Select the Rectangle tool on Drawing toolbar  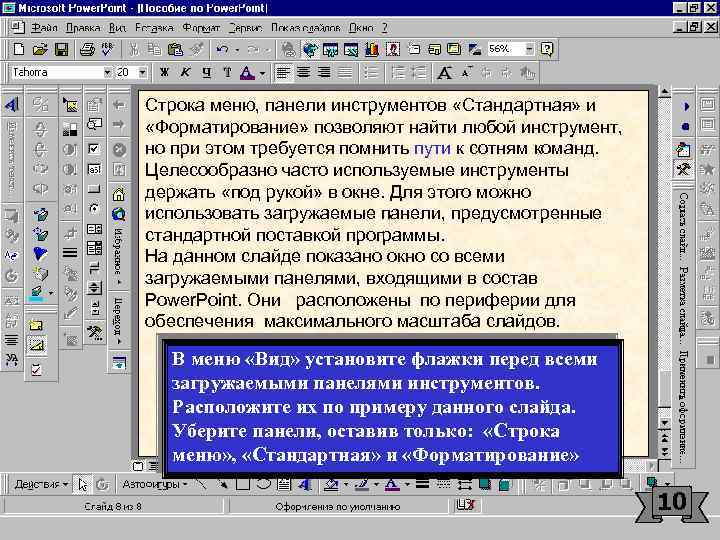click(243, 484)
